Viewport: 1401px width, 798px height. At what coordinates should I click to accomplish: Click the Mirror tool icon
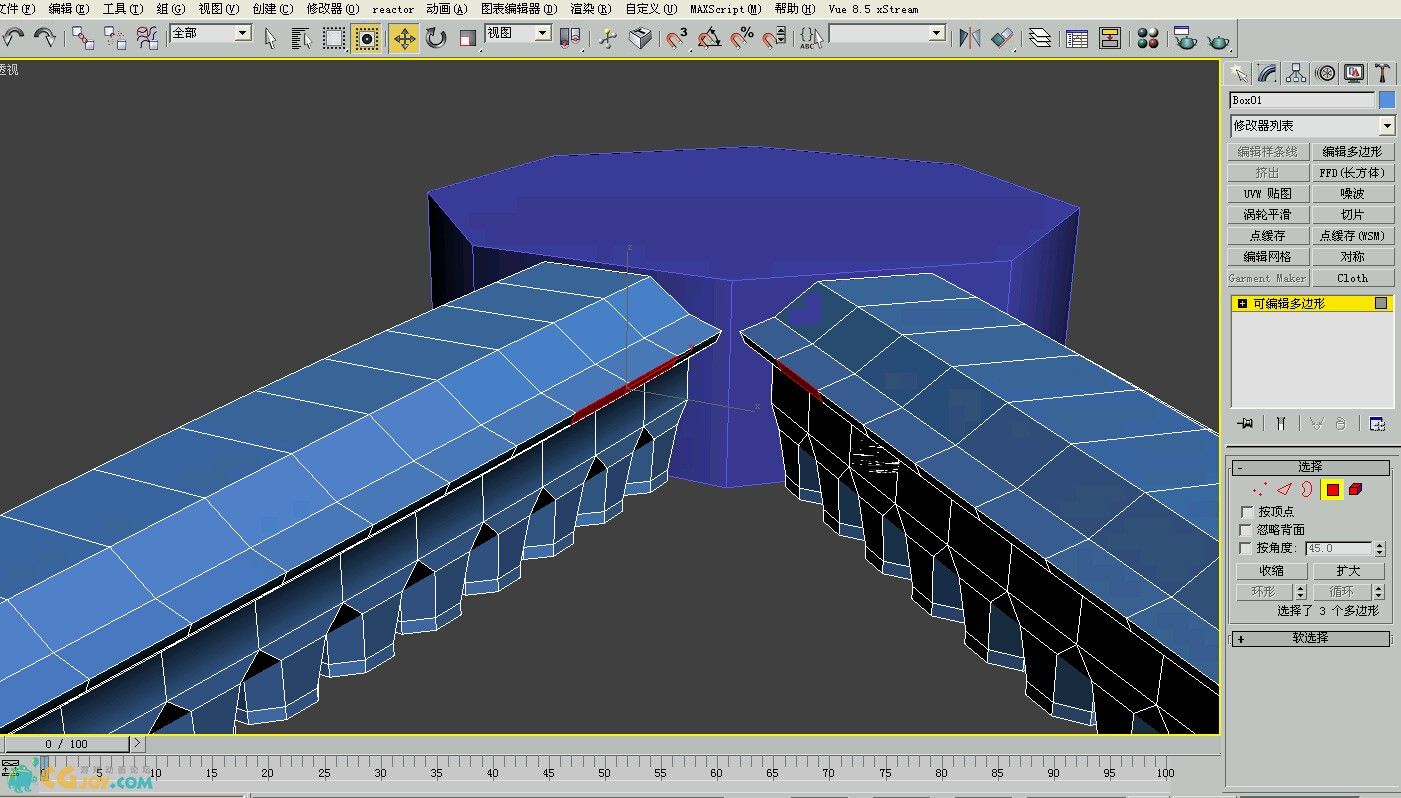[969, 38]
